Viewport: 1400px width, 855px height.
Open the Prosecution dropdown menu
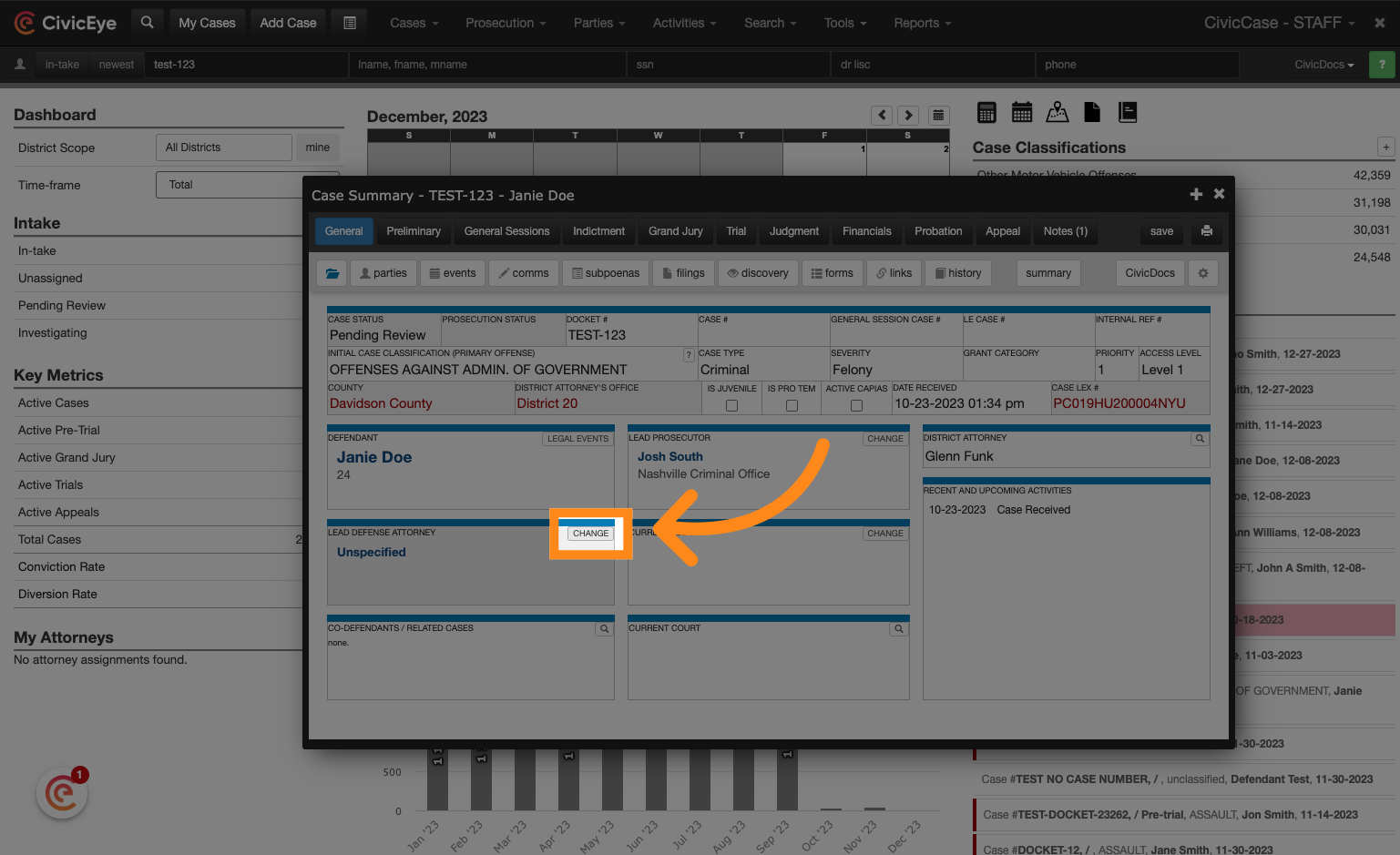pos(506,23)
